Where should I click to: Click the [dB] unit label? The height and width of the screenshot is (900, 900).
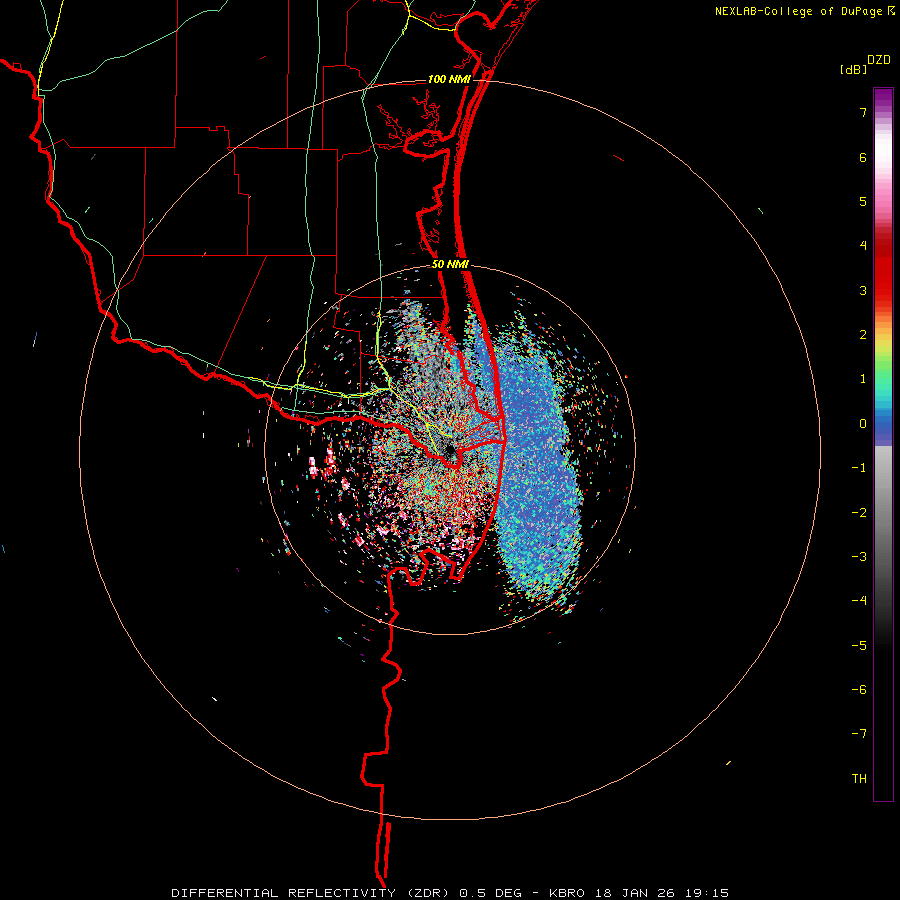(854, 70)
